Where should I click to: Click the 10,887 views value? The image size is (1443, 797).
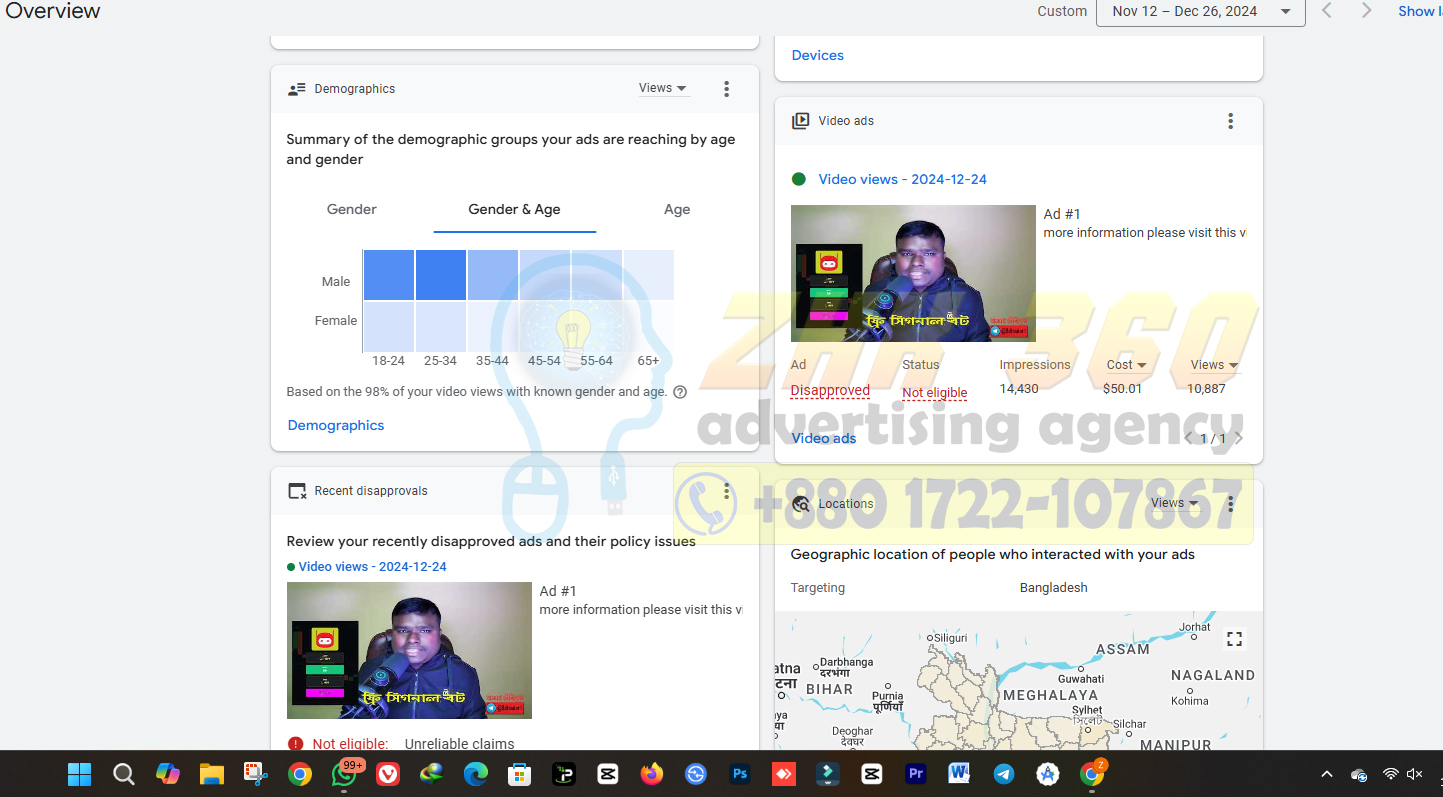[1206, 389]
